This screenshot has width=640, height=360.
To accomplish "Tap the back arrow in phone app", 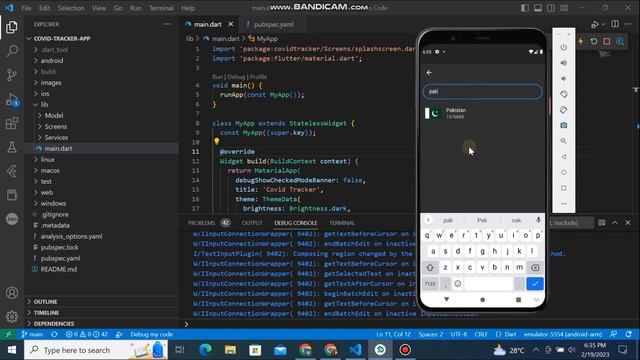I will click(x=429, y=73).
